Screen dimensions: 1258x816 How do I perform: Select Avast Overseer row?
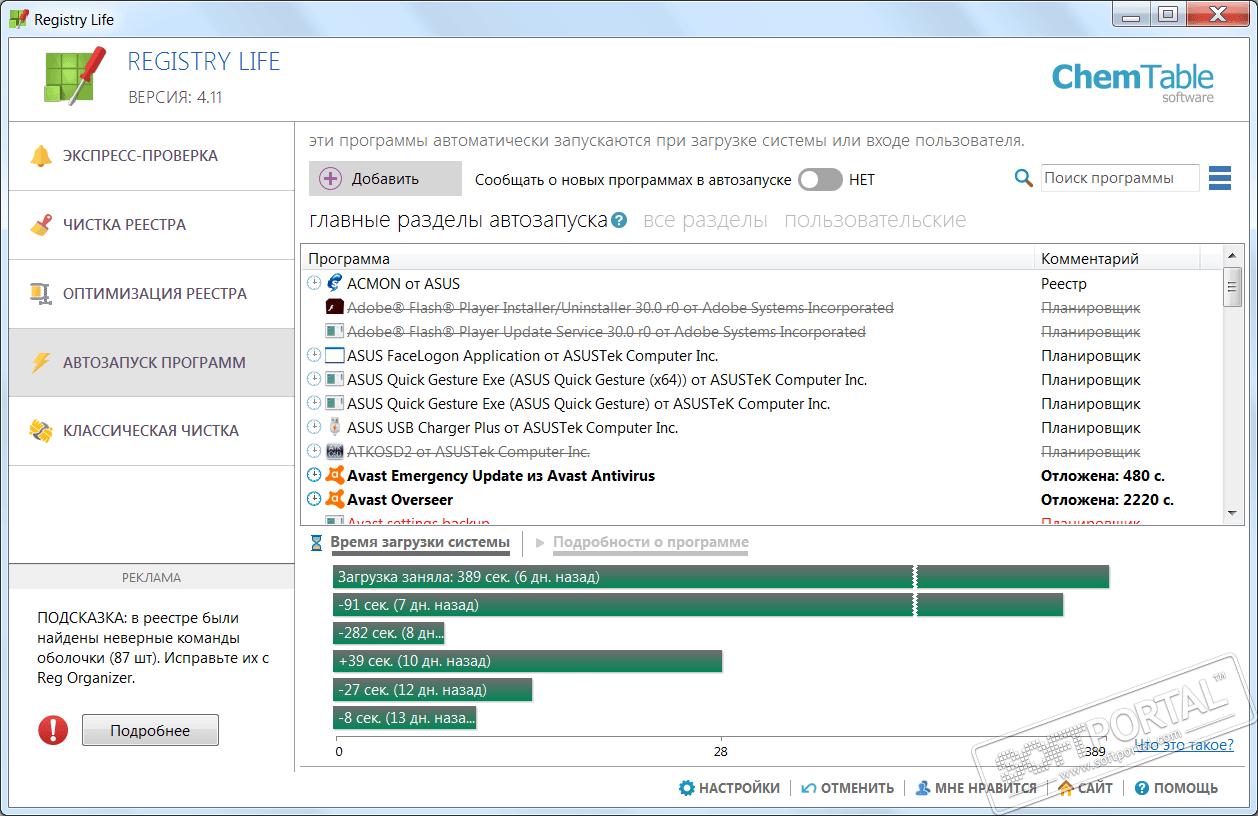point(762,500)
